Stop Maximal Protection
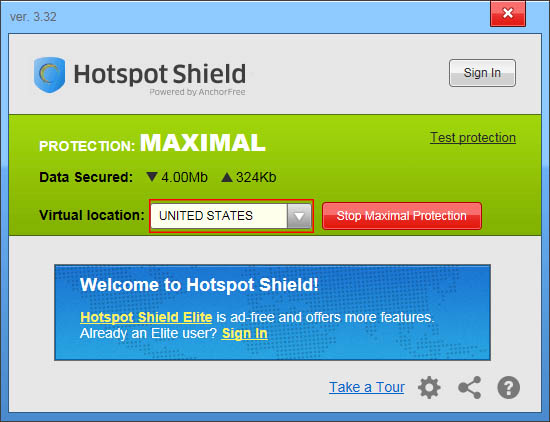550x422 pixels. pyautogui.click(x=402, y=216)
